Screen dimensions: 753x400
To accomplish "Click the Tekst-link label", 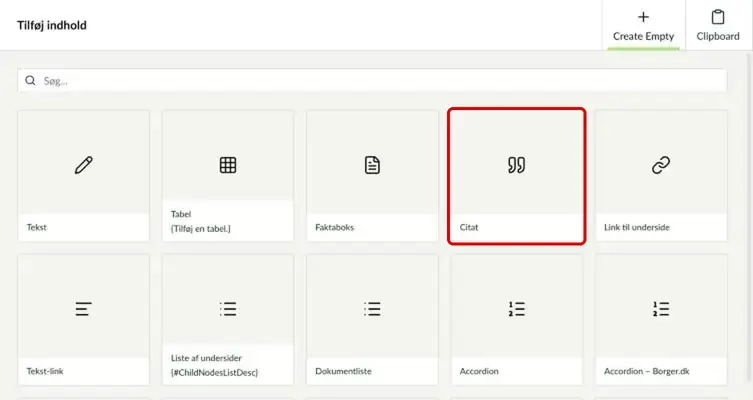I will click(45, 371).
